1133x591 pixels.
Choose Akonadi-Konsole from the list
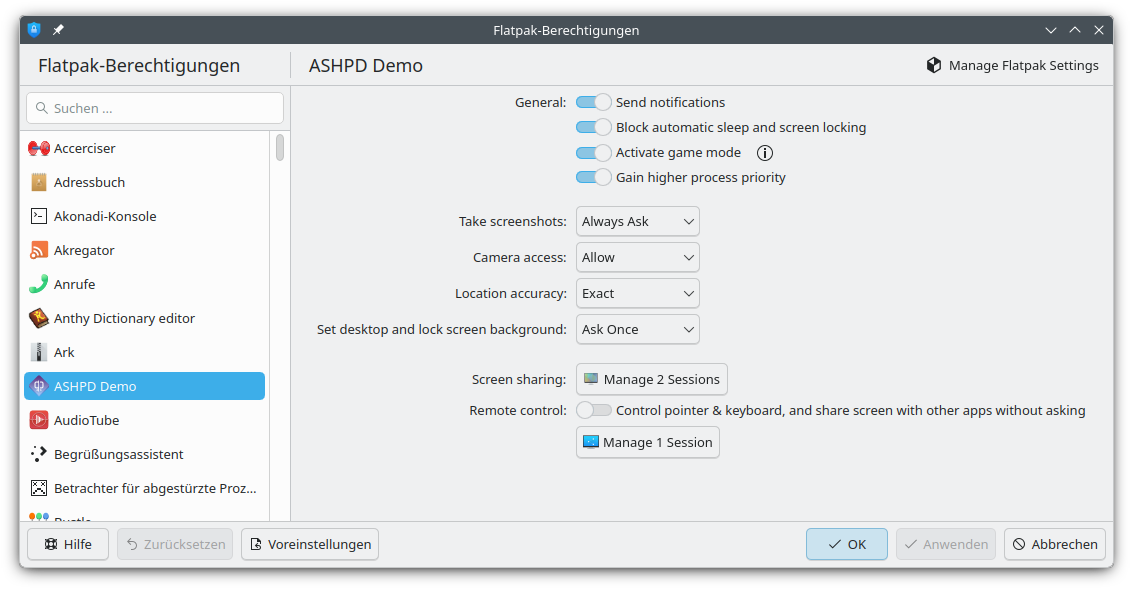[x=145, y=216]
